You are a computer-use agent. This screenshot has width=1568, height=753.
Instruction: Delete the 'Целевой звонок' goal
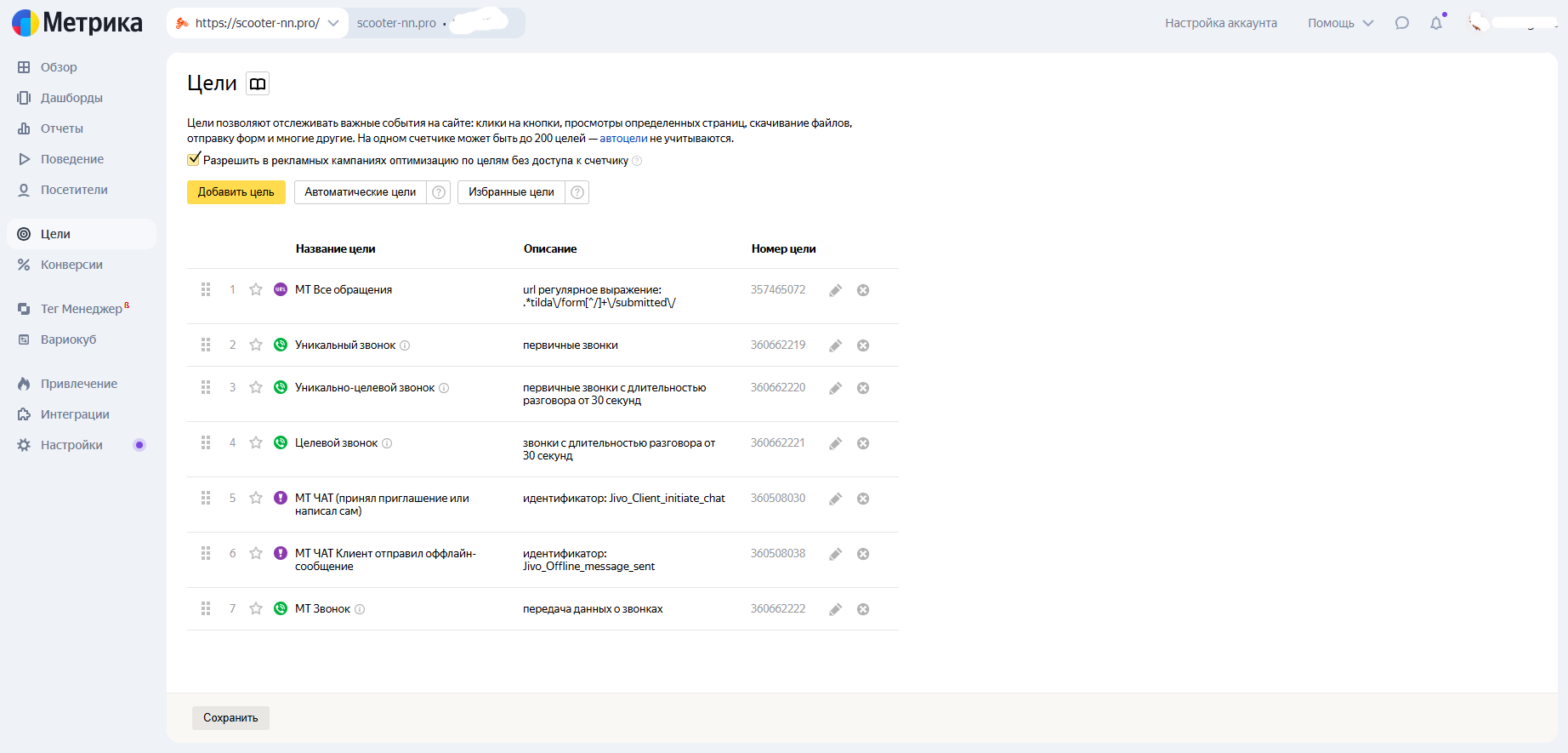(863, 443)
